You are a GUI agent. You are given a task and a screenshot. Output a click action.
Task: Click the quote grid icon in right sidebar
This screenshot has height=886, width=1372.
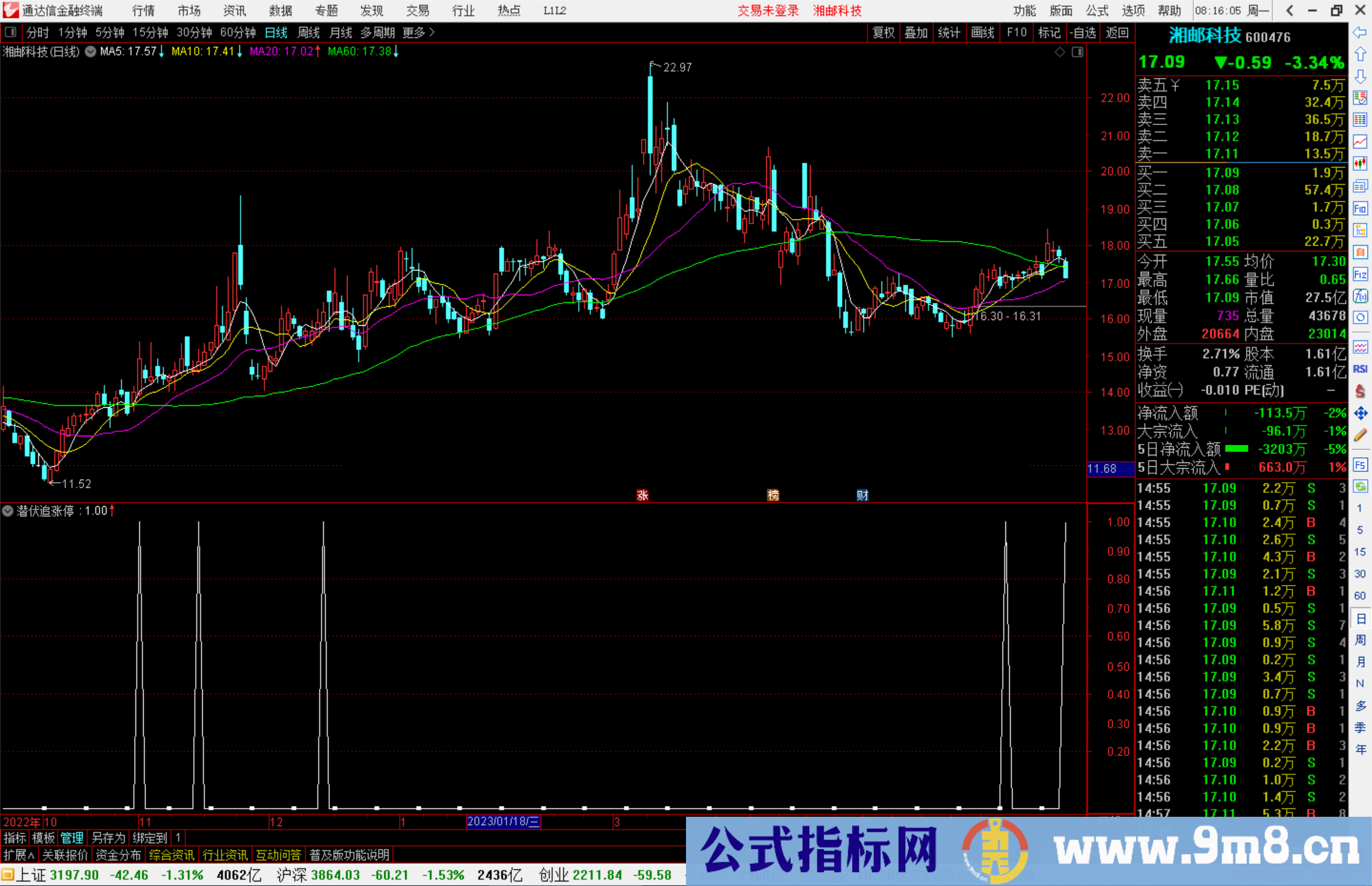(1361, 117)
